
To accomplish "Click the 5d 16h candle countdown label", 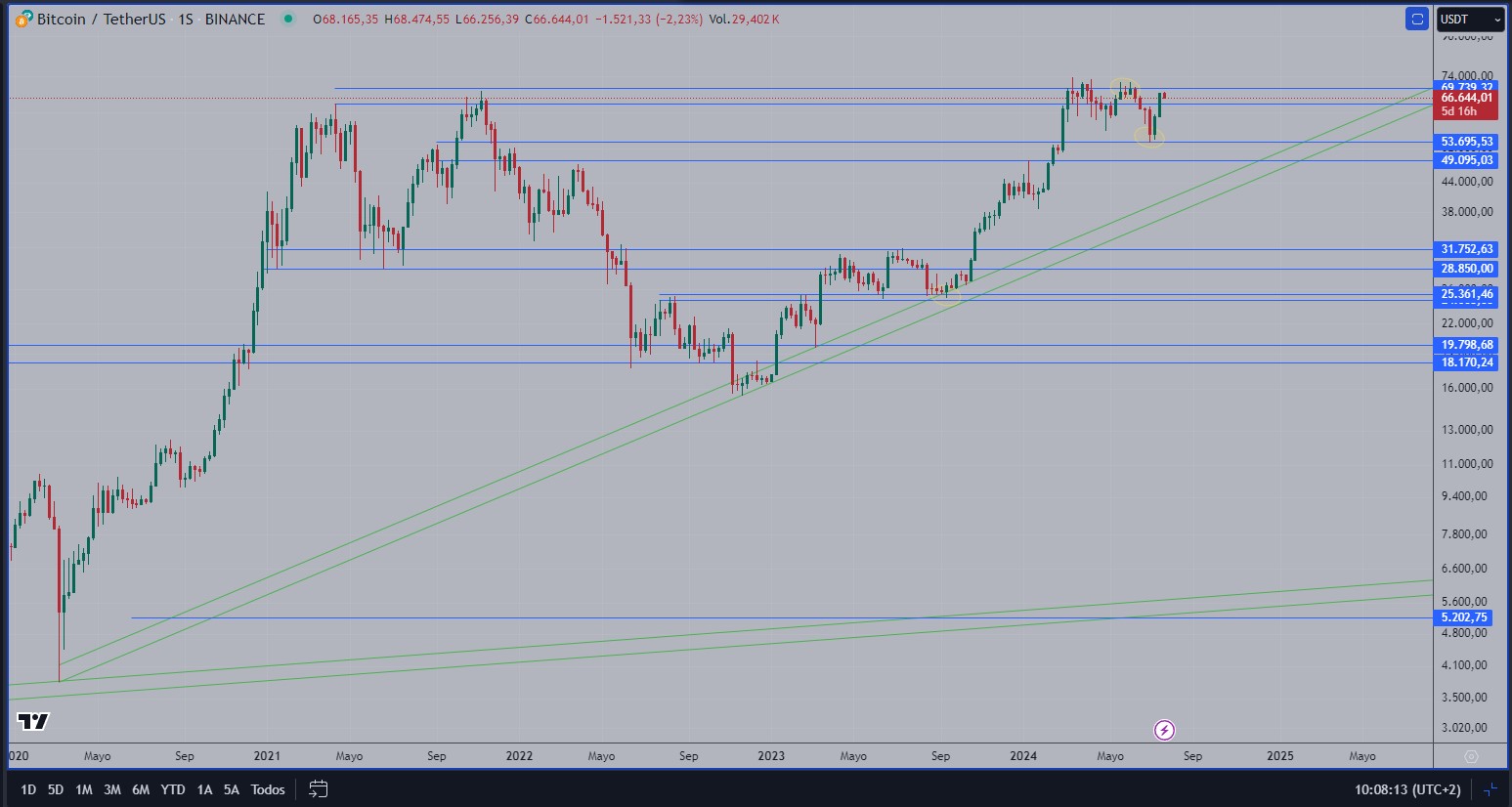I will 1460,111.
